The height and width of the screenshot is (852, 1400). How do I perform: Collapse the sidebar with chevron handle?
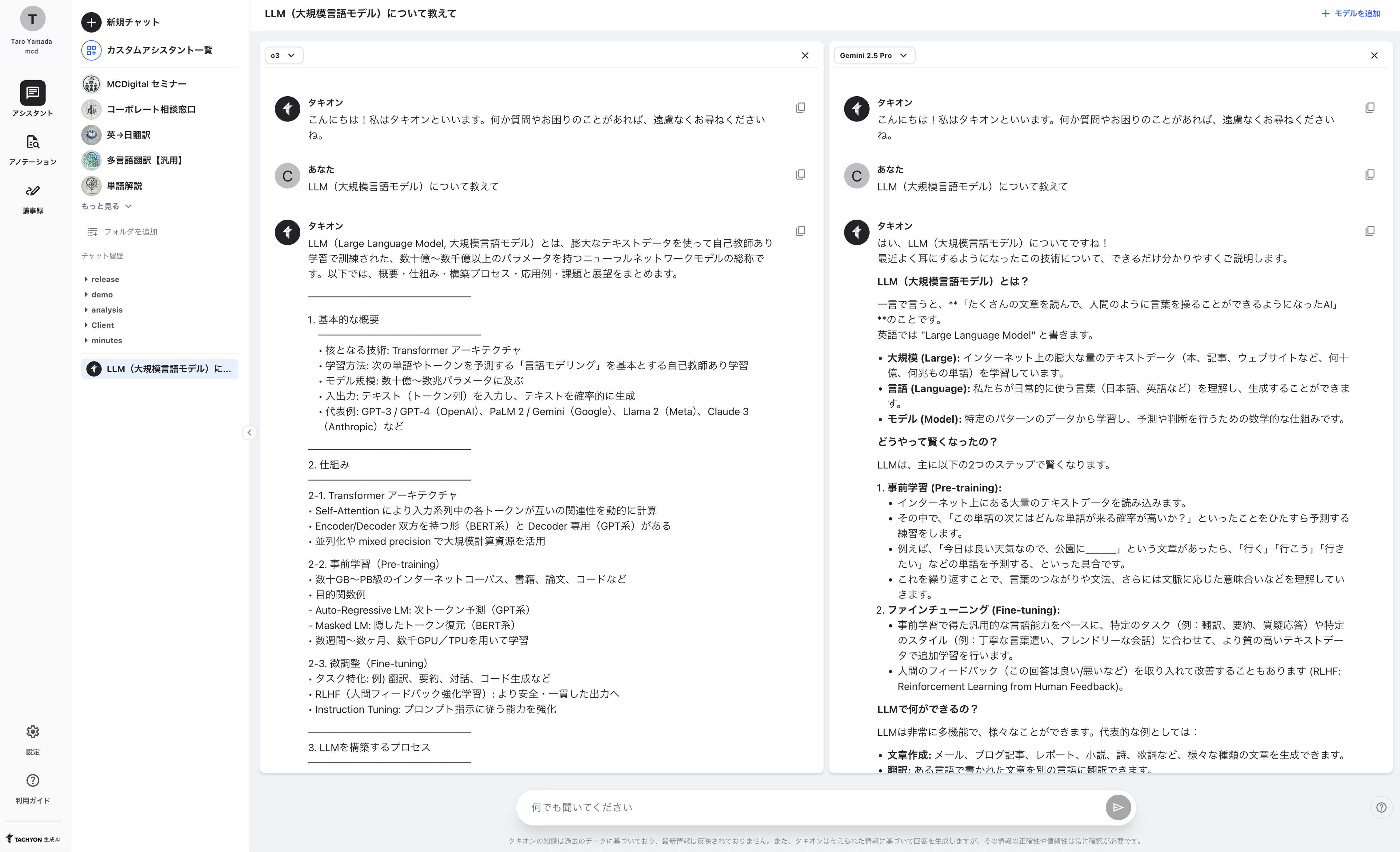249,433
